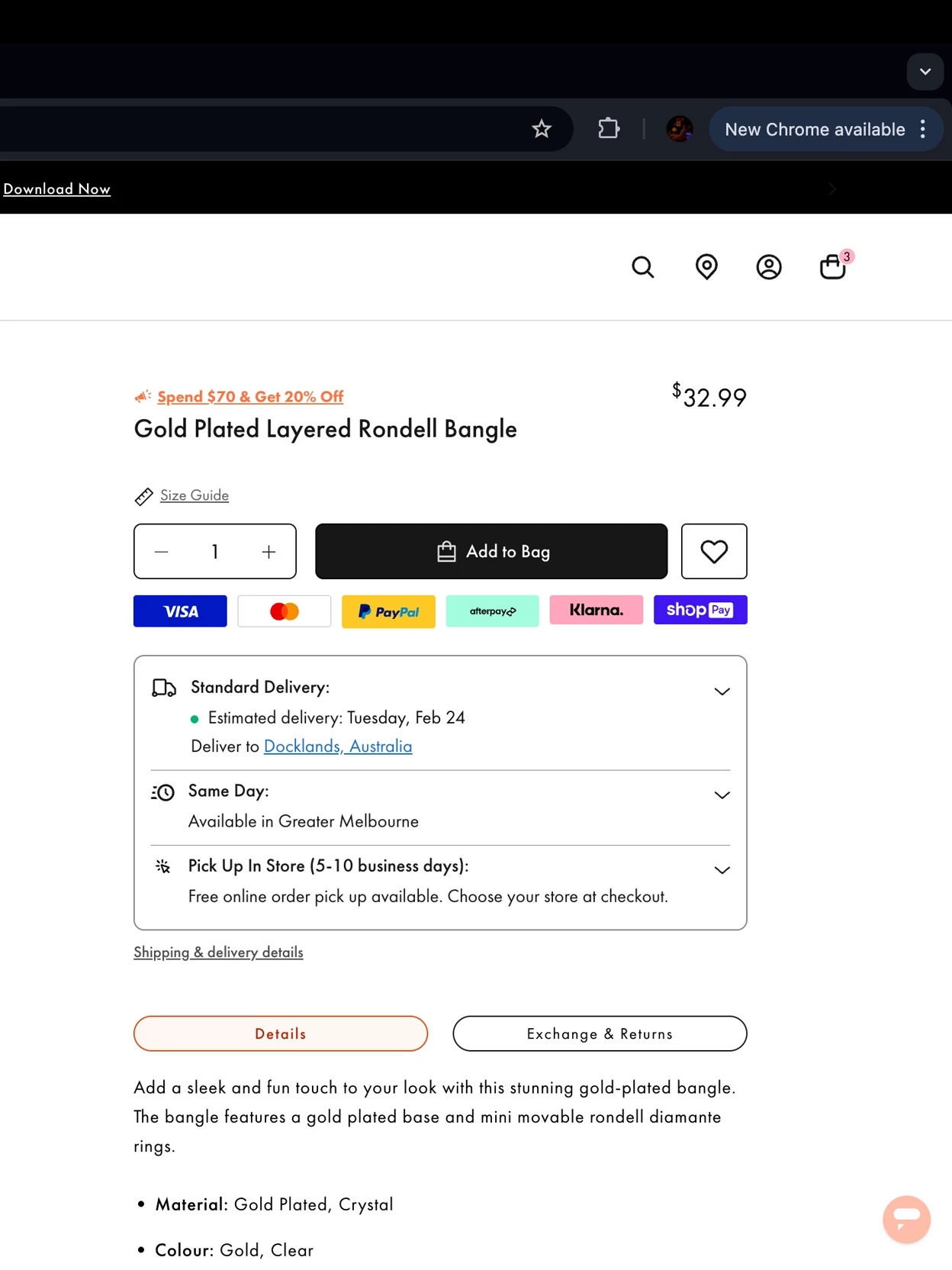Increase quantity with the plus button

[x=269, y=552]
